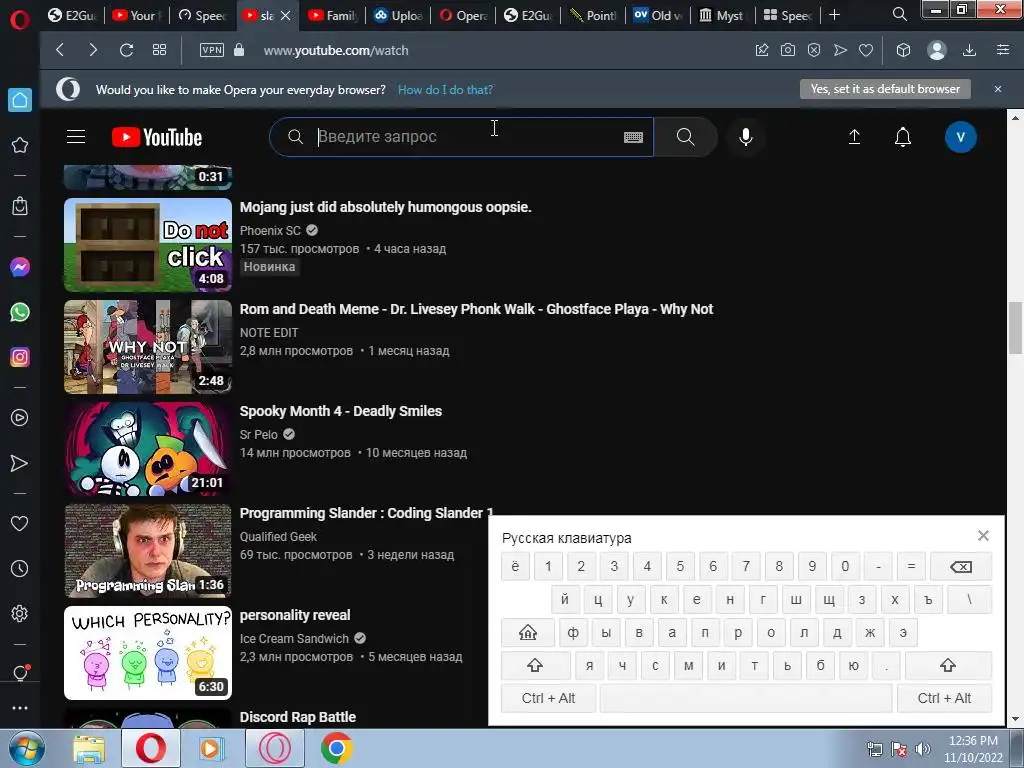Screen dimensions: 1024x768
Task: Click the page vertical scrollbar thumb
Action: coord(1015,328)
